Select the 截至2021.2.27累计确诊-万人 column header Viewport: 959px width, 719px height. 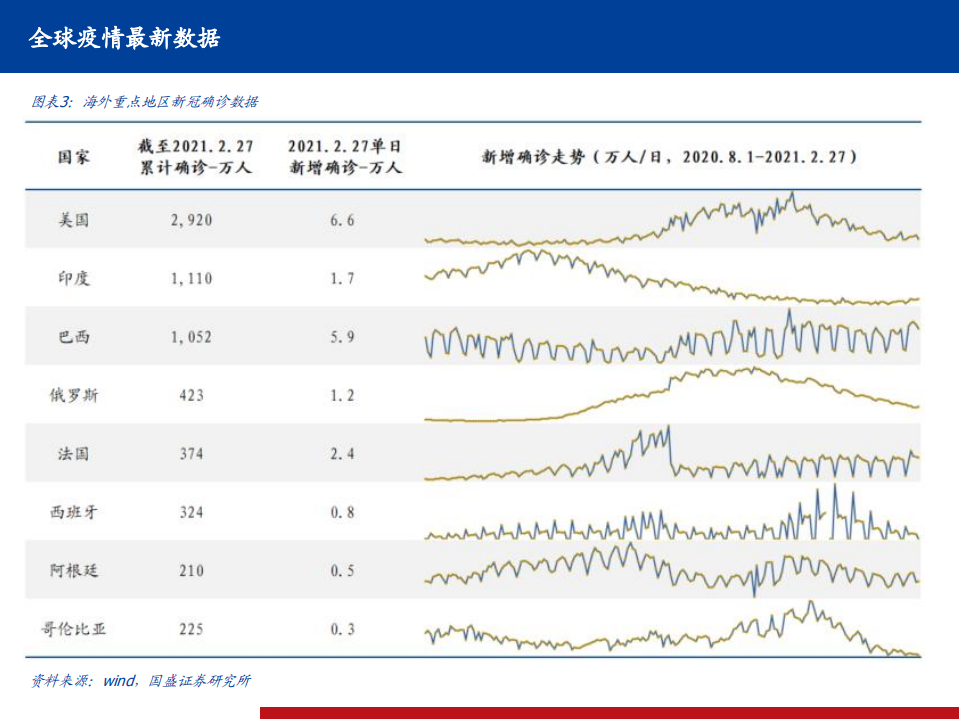tap(195, 155)
